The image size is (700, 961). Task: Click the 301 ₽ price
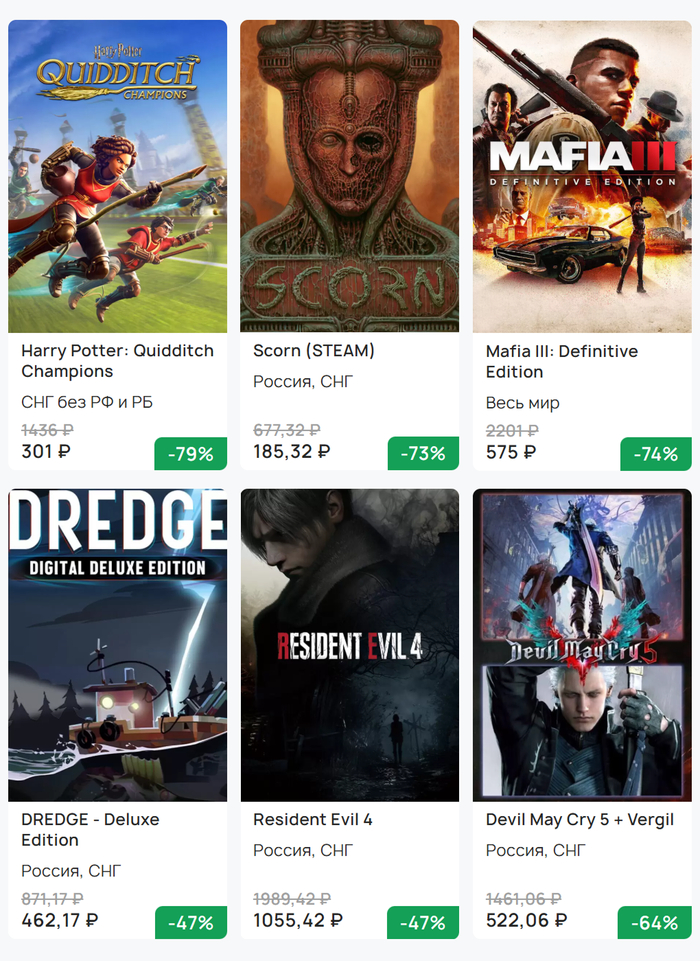(46, 451)
